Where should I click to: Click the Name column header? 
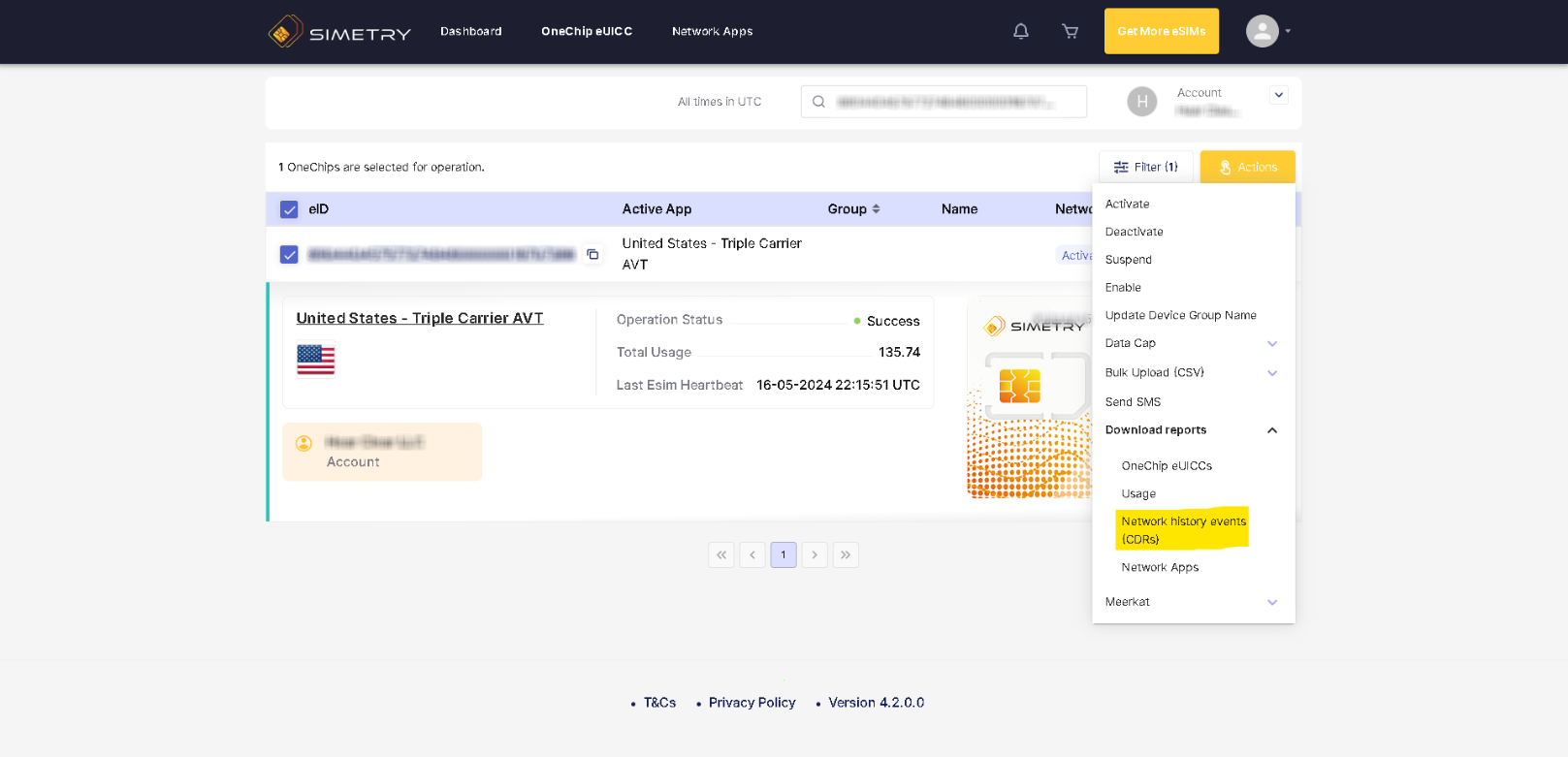(x=959, y=209)
